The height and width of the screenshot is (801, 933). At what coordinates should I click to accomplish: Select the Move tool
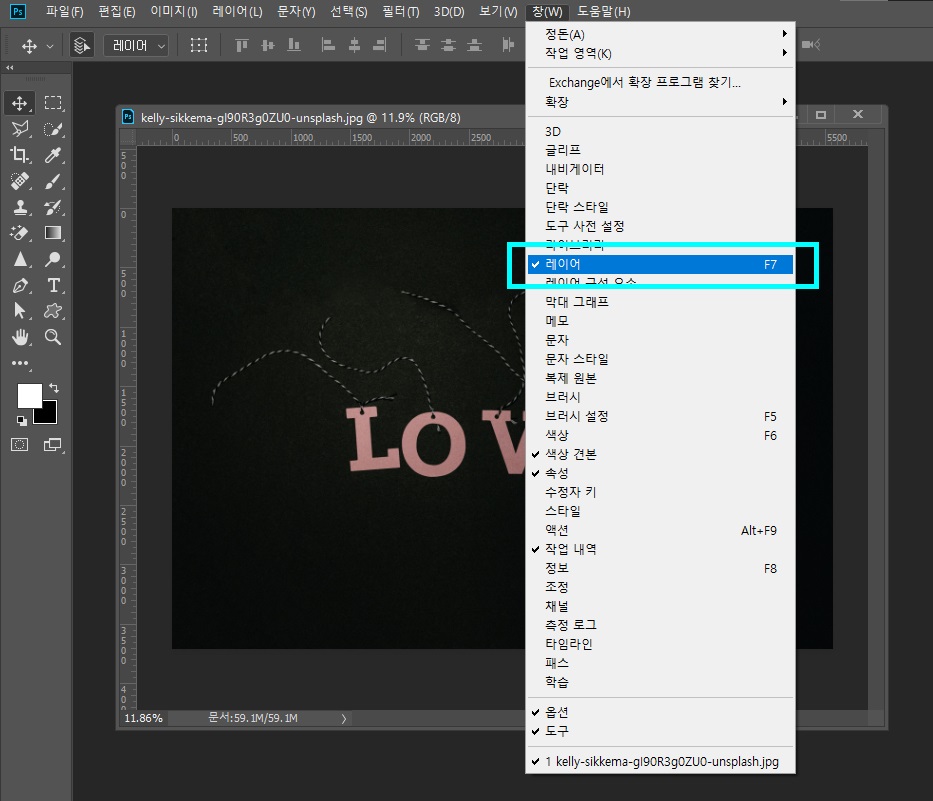(22, 103)
